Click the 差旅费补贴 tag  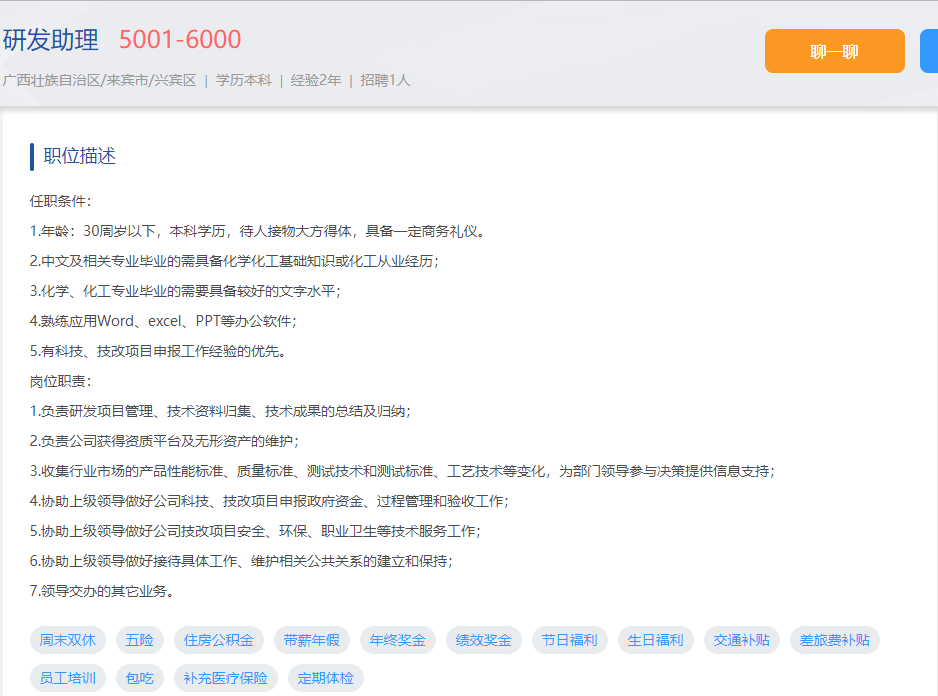coord(835,640)
